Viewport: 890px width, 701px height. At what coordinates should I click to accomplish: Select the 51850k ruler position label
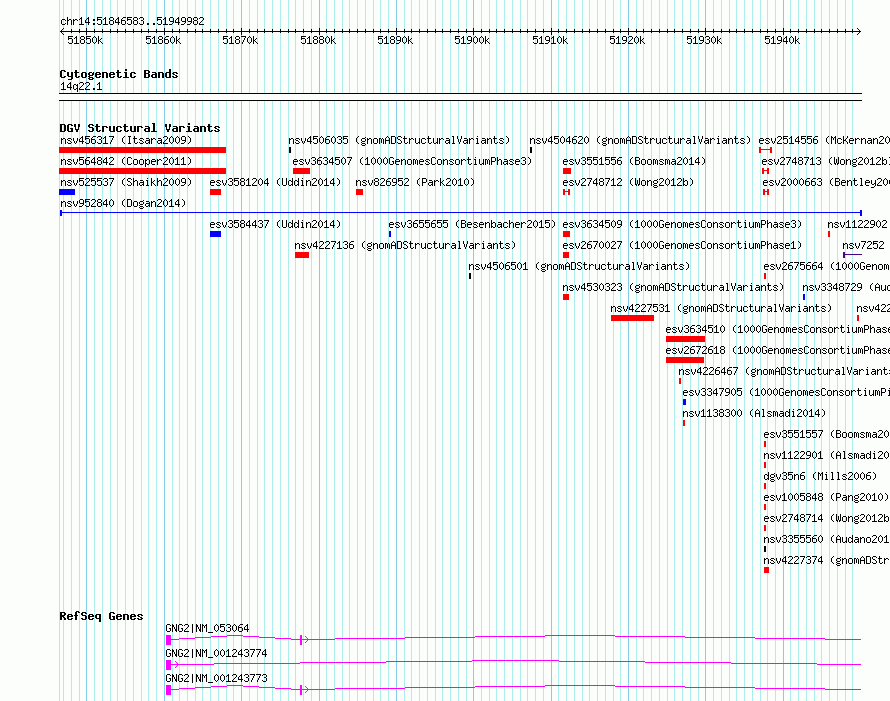[x=85, y=40]
